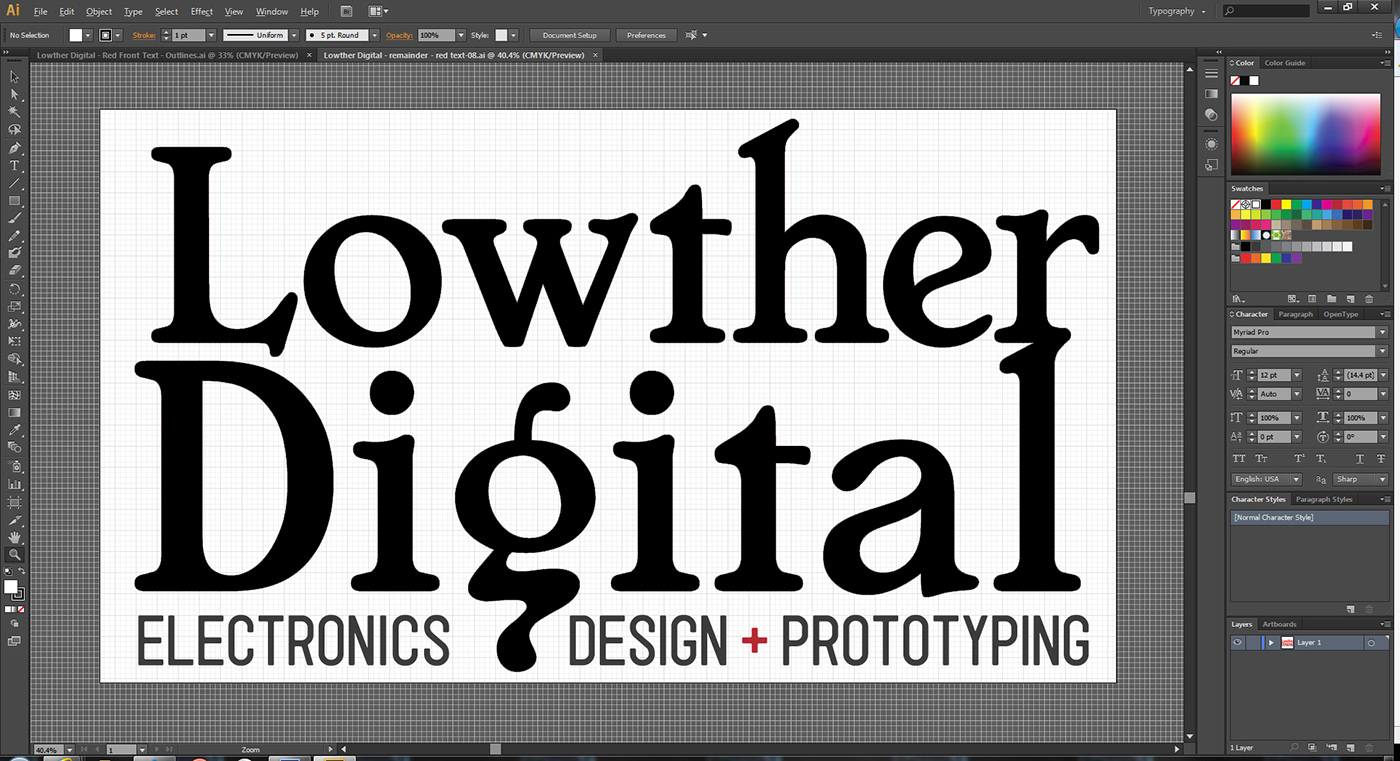Open the collapsed Stroke panel icon
This screenshot has width=1400, height=761.
[x=1211, y=74]
